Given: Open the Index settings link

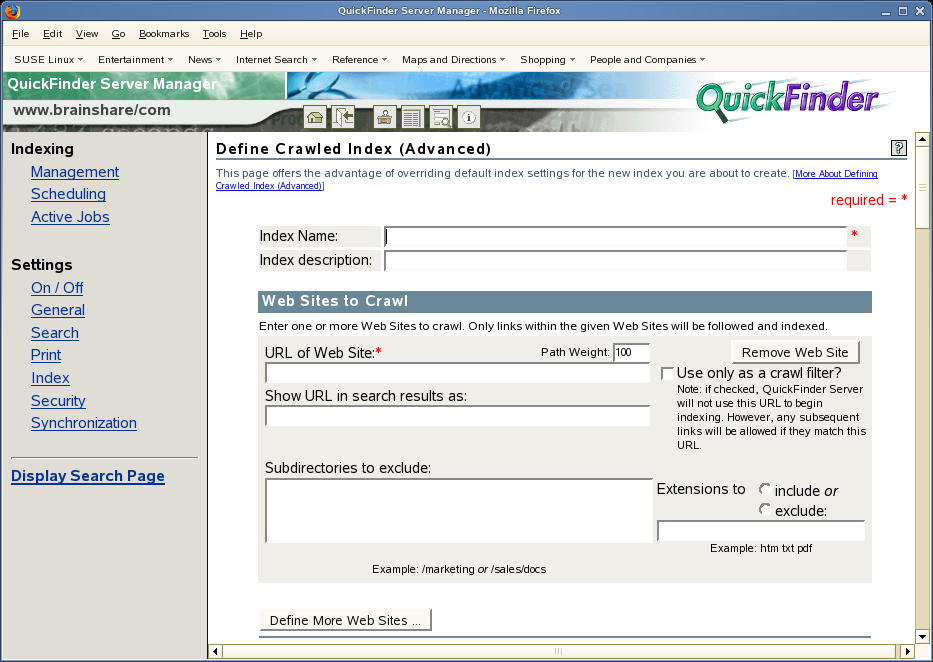Looking at the screenshot, I should pyautogui.click(x=50, y=378).
